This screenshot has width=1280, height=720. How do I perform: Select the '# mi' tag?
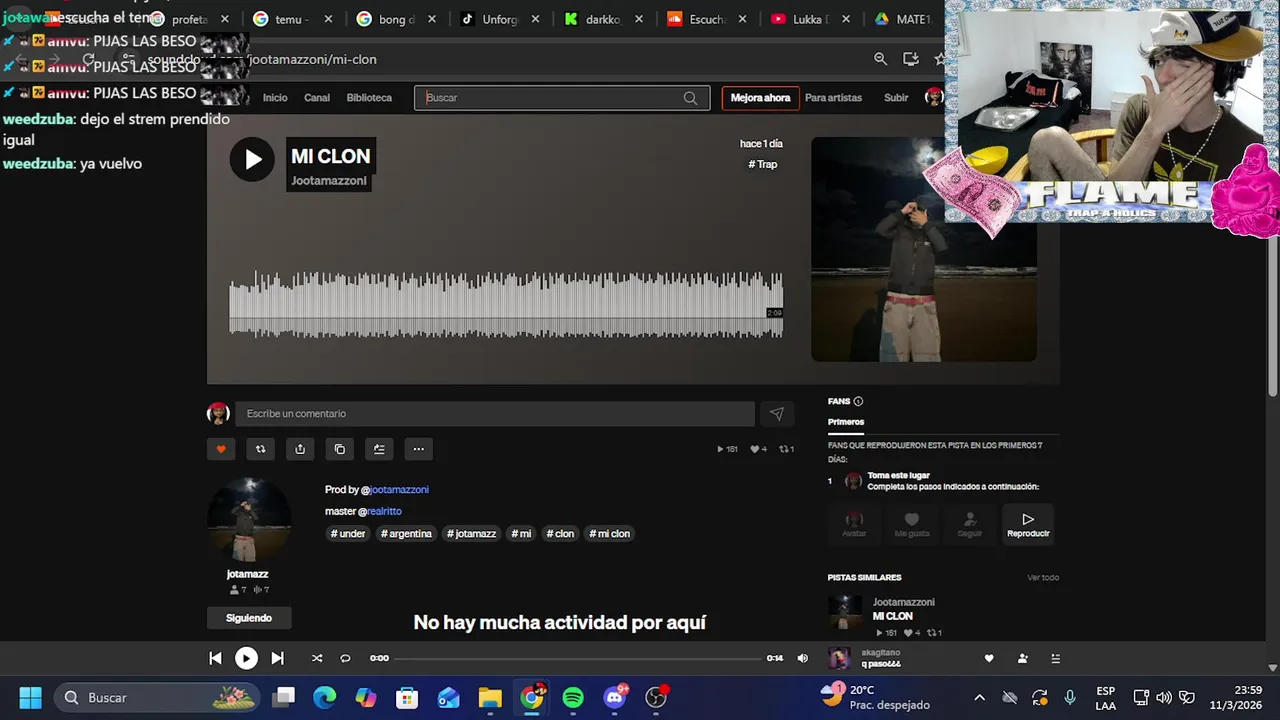[x=521, y=534]
